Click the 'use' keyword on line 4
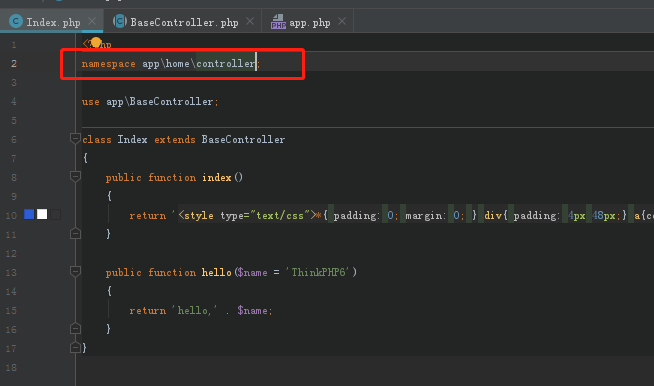654x386 pixels. pos(91,101)
